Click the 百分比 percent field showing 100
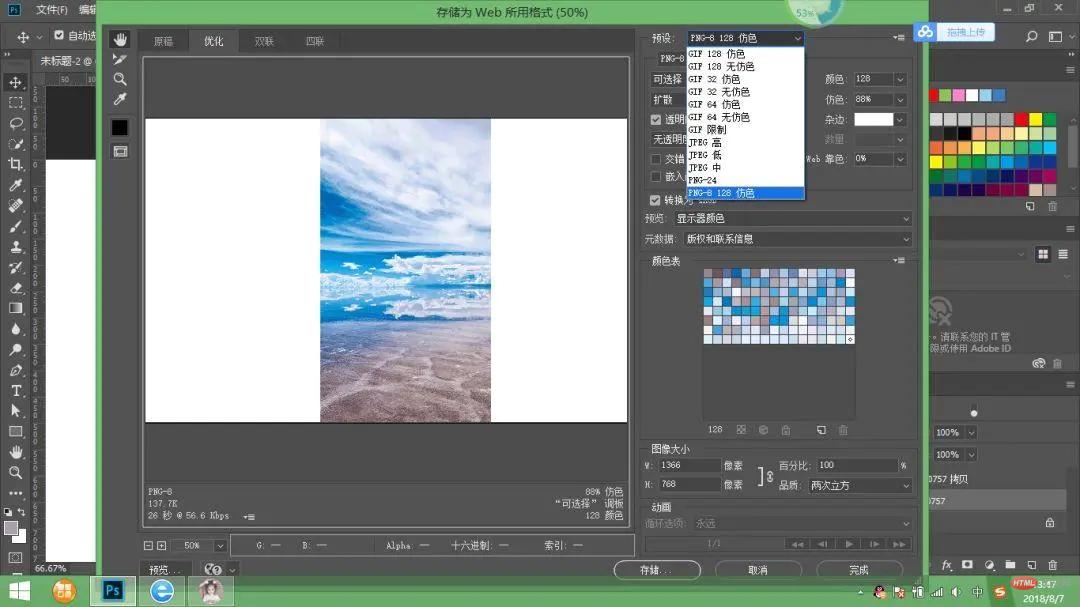Screen dimensions: 1080x607 click(857, 465)
